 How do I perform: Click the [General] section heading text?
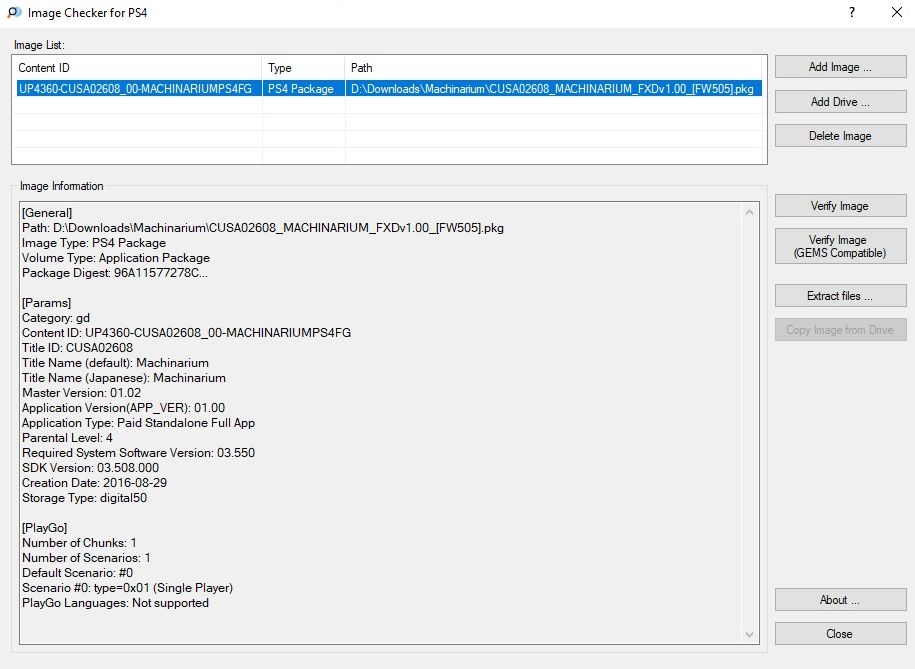pyautogui.click(x=47, y=212)
